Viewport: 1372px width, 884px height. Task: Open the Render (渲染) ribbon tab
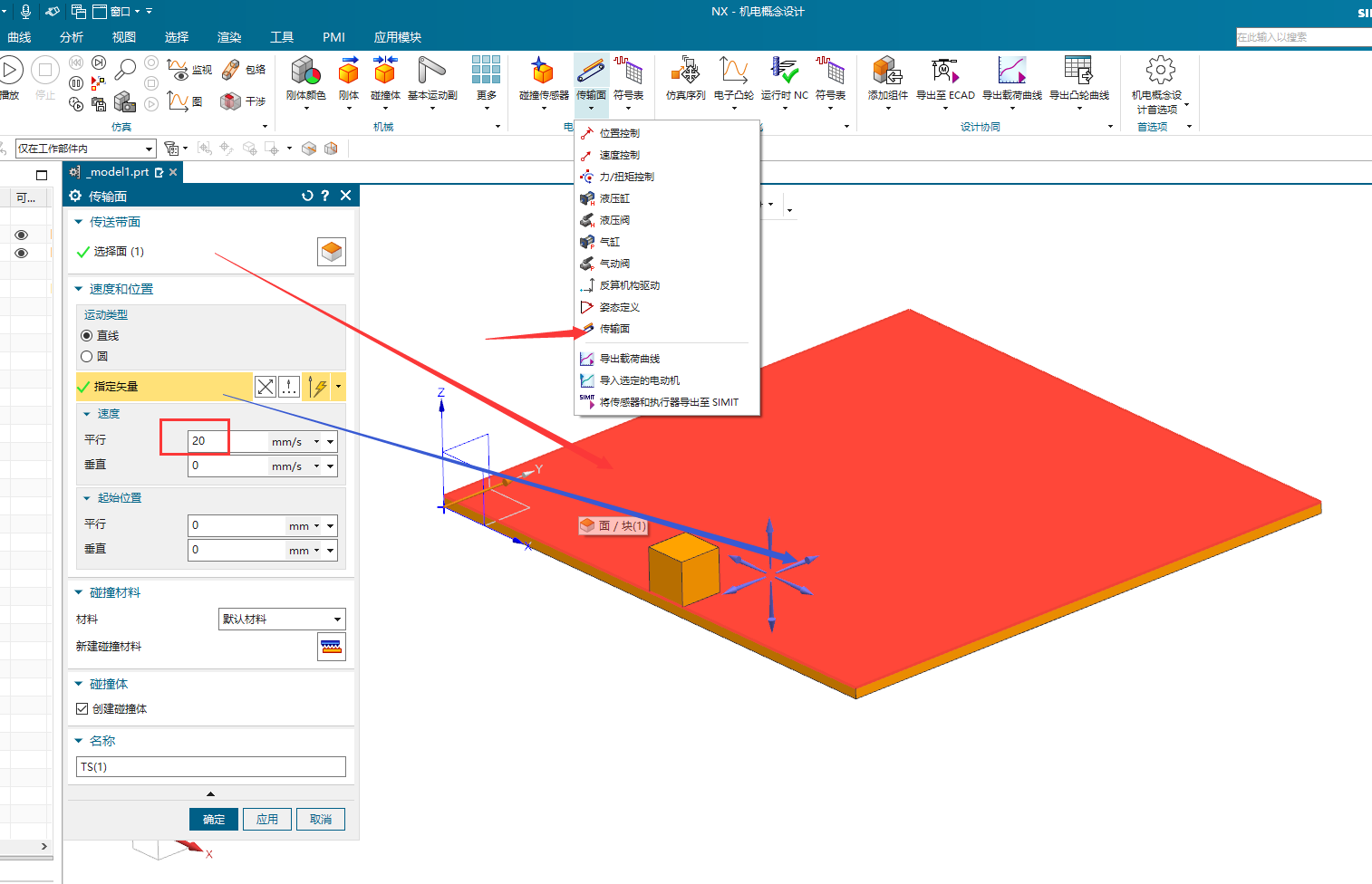(229, 37)
